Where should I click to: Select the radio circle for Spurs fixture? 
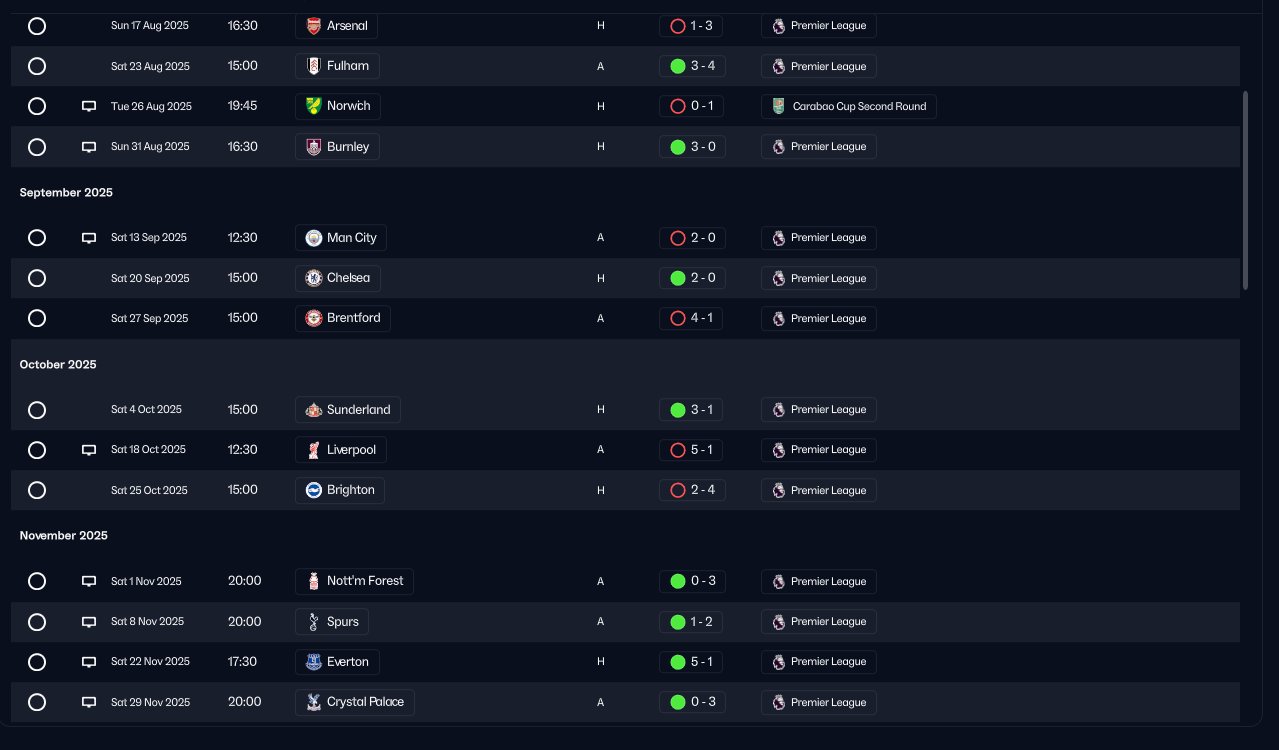37,622
